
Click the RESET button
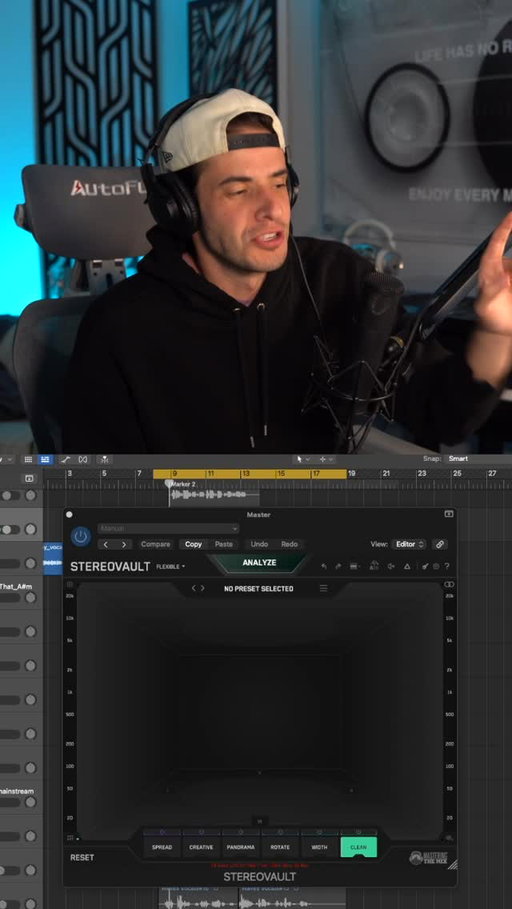(82, 857)
